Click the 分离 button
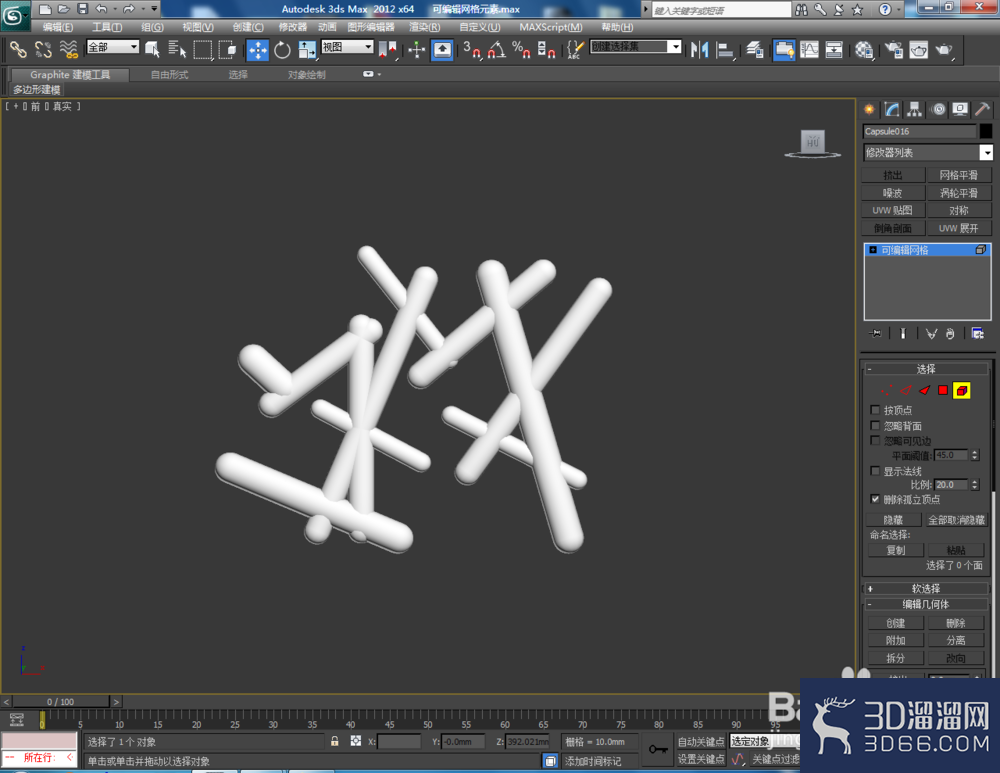Viewport: 1000px width, 773px height. 955,640
